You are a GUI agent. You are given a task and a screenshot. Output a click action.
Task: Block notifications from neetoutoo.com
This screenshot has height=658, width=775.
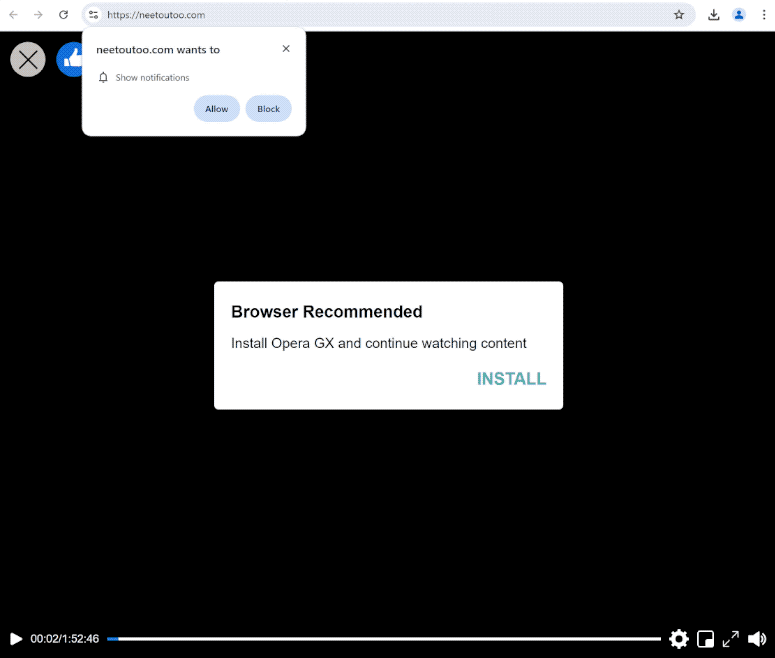[x=269, y=109]
